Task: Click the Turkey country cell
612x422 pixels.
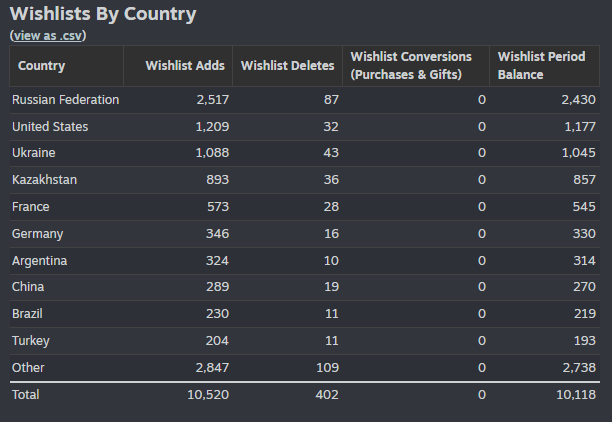Action: pyautogui.click(x=30, y=341)
